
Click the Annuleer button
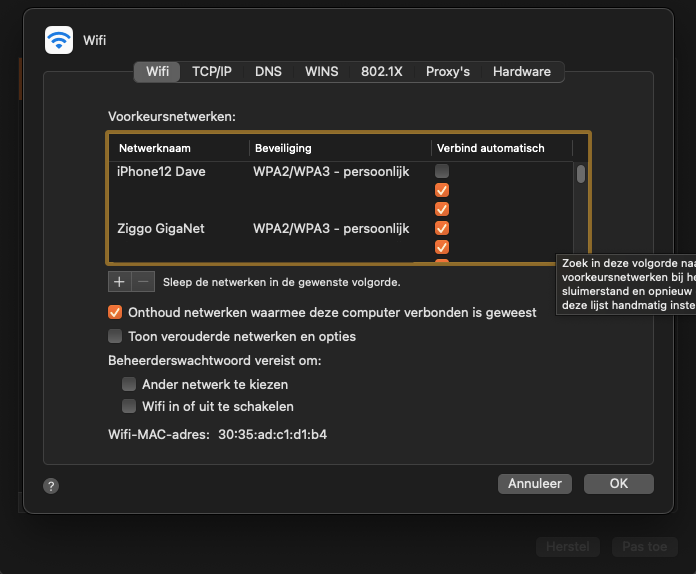point(535,484)
